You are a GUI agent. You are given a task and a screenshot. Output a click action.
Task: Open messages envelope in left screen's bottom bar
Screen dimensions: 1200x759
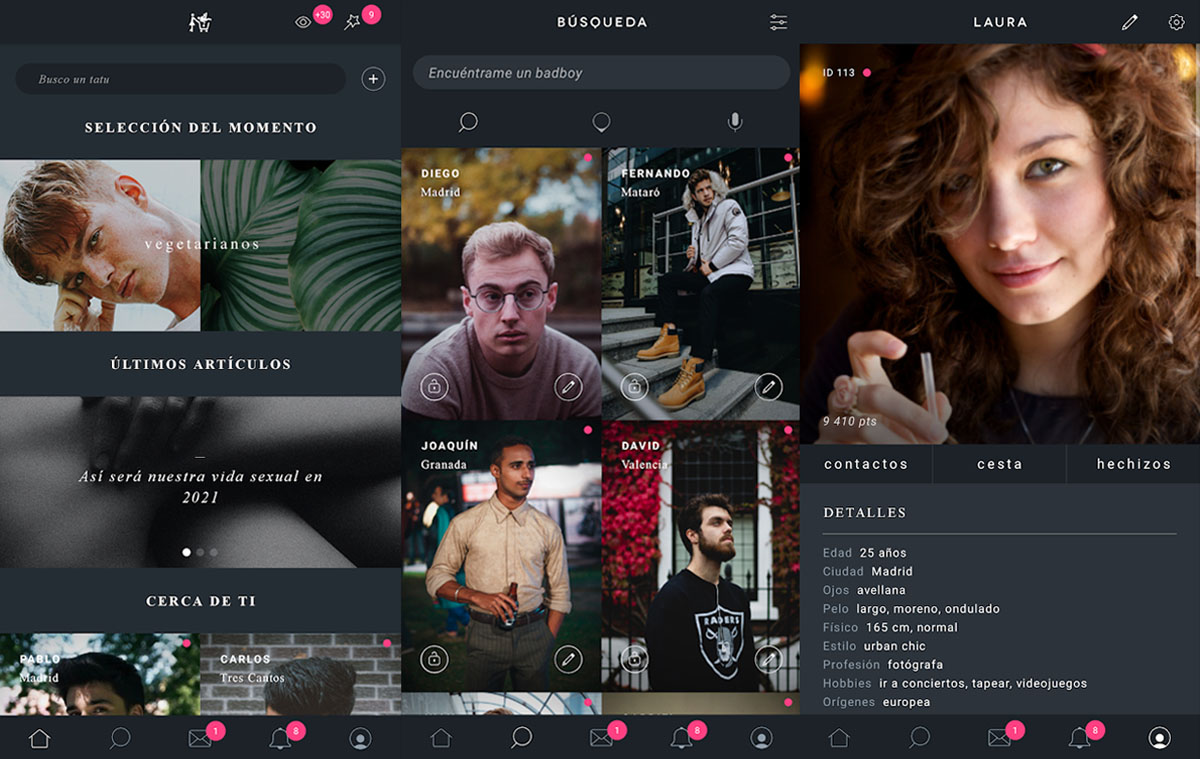199,739
